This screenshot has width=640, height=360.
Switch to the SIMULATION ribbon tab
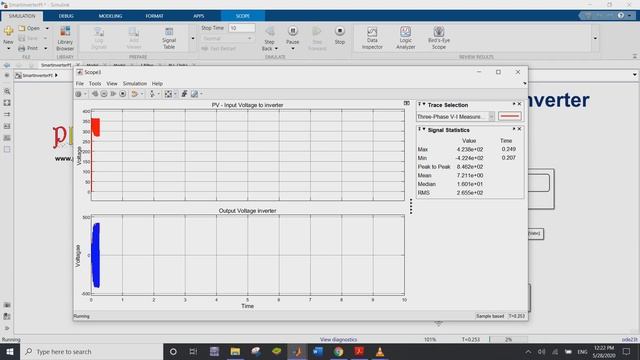pos(22,16)
